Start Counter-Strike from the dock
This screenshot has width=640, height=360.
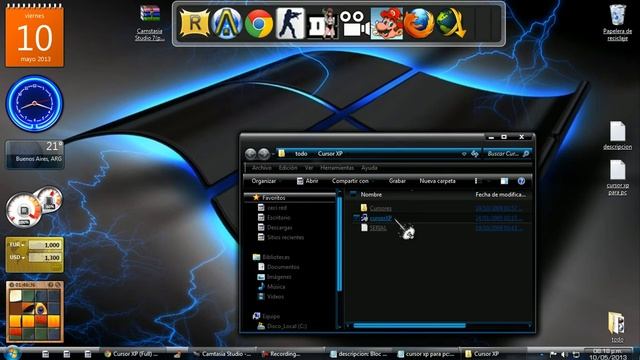(x=290, y=24)
